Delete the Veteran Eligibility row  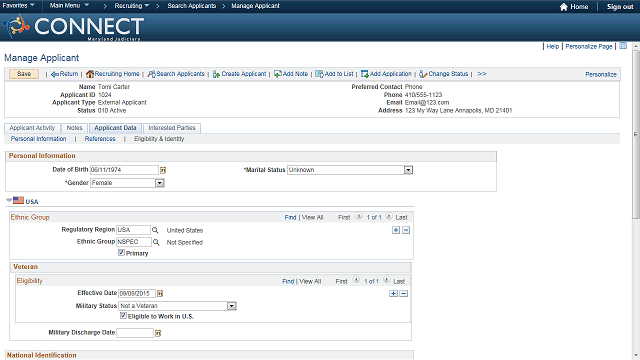(404, 293)
